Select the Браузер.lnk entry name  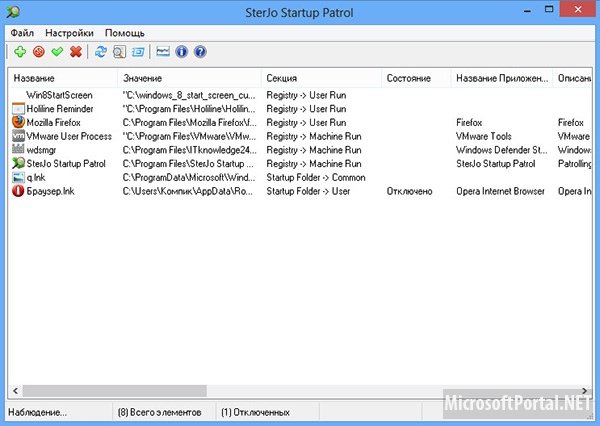(x=51, y=191)
